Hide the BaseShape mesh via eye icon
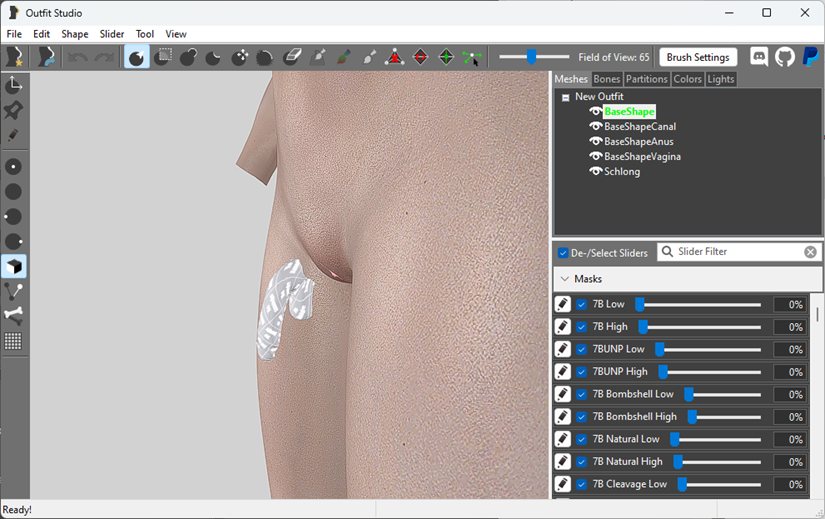This screenshot has width=825, height=519. pyautogui.click(x=596, y=112)
